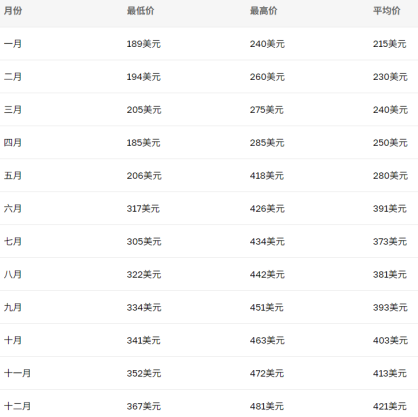Screen dimensions: 418x417
Task: Click the 185美元 lowest price in 四月
Action: (144, 143)
